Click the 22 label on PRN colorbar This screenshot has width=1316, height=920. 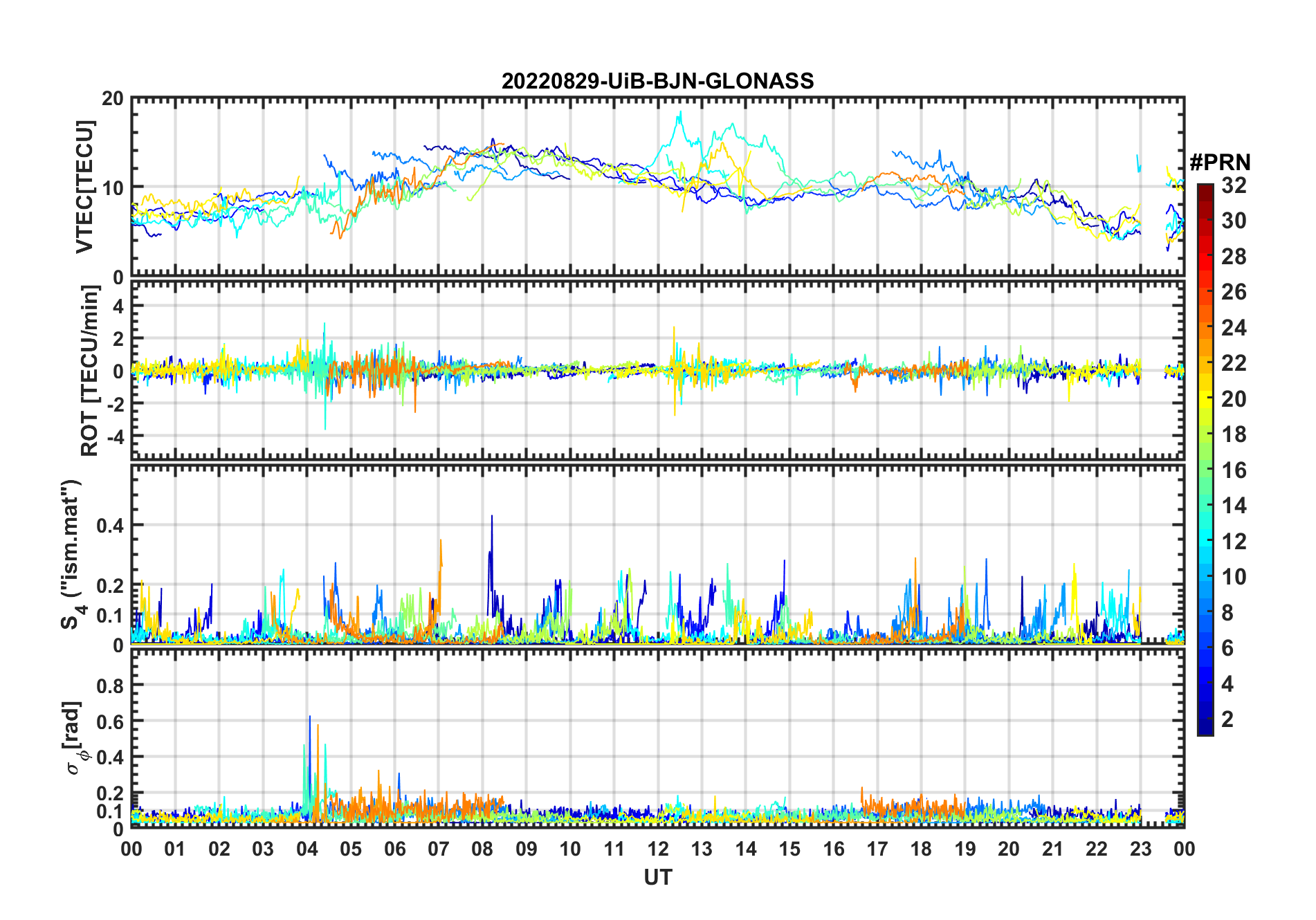coord(1234,363)
